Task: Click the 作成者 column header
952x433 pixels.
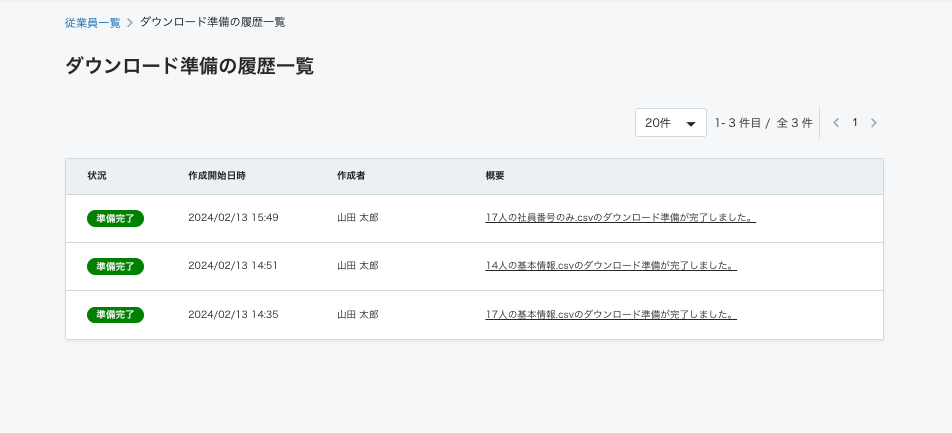Action: tap(351, 176)
